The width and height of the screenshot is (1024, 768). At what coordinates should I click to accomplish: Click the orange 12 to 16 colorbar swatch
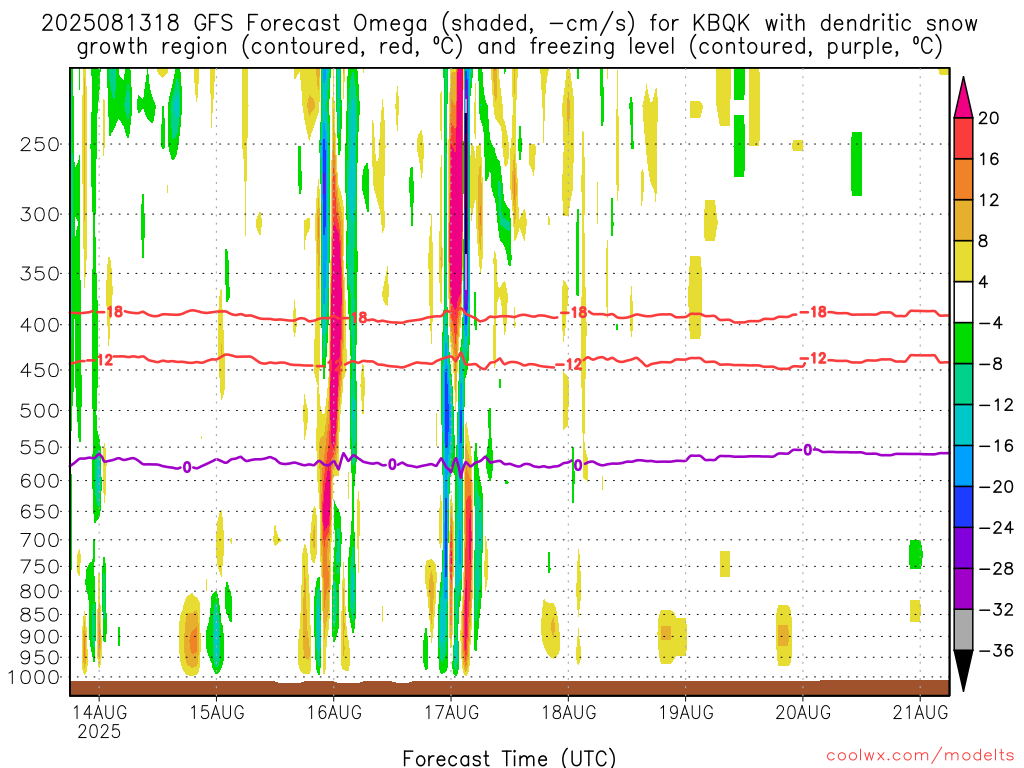coord(963,180)
